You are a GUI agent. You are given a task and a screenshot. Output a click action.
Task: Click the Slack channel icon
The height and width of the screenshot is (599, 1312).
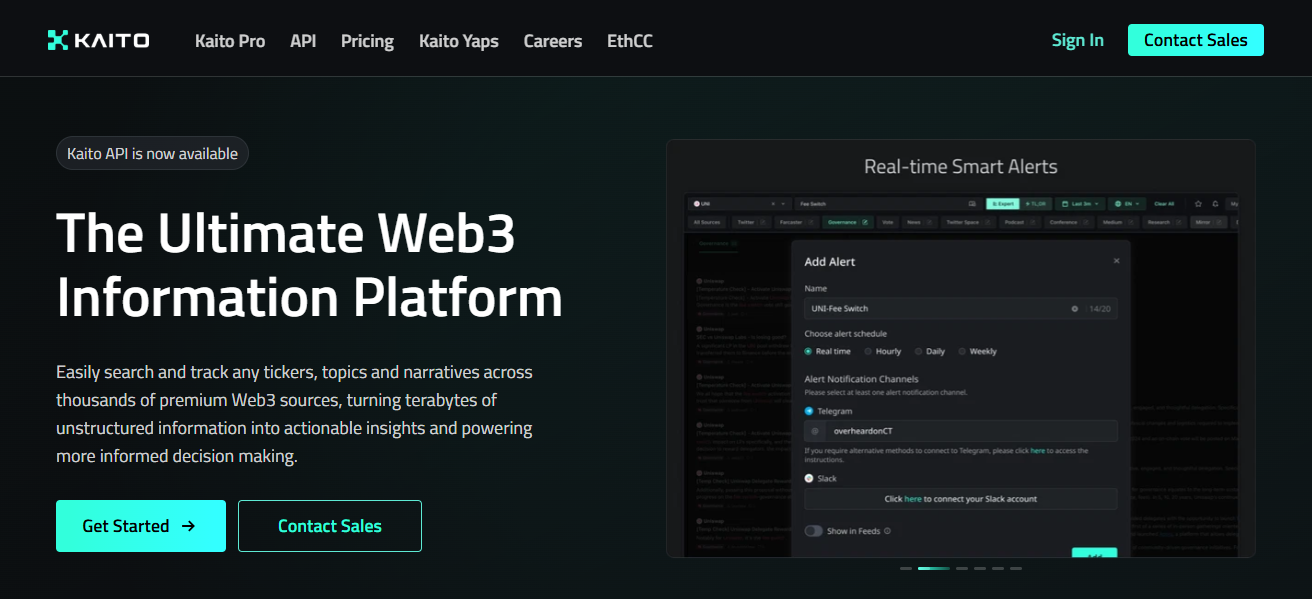tap(809, 479)
